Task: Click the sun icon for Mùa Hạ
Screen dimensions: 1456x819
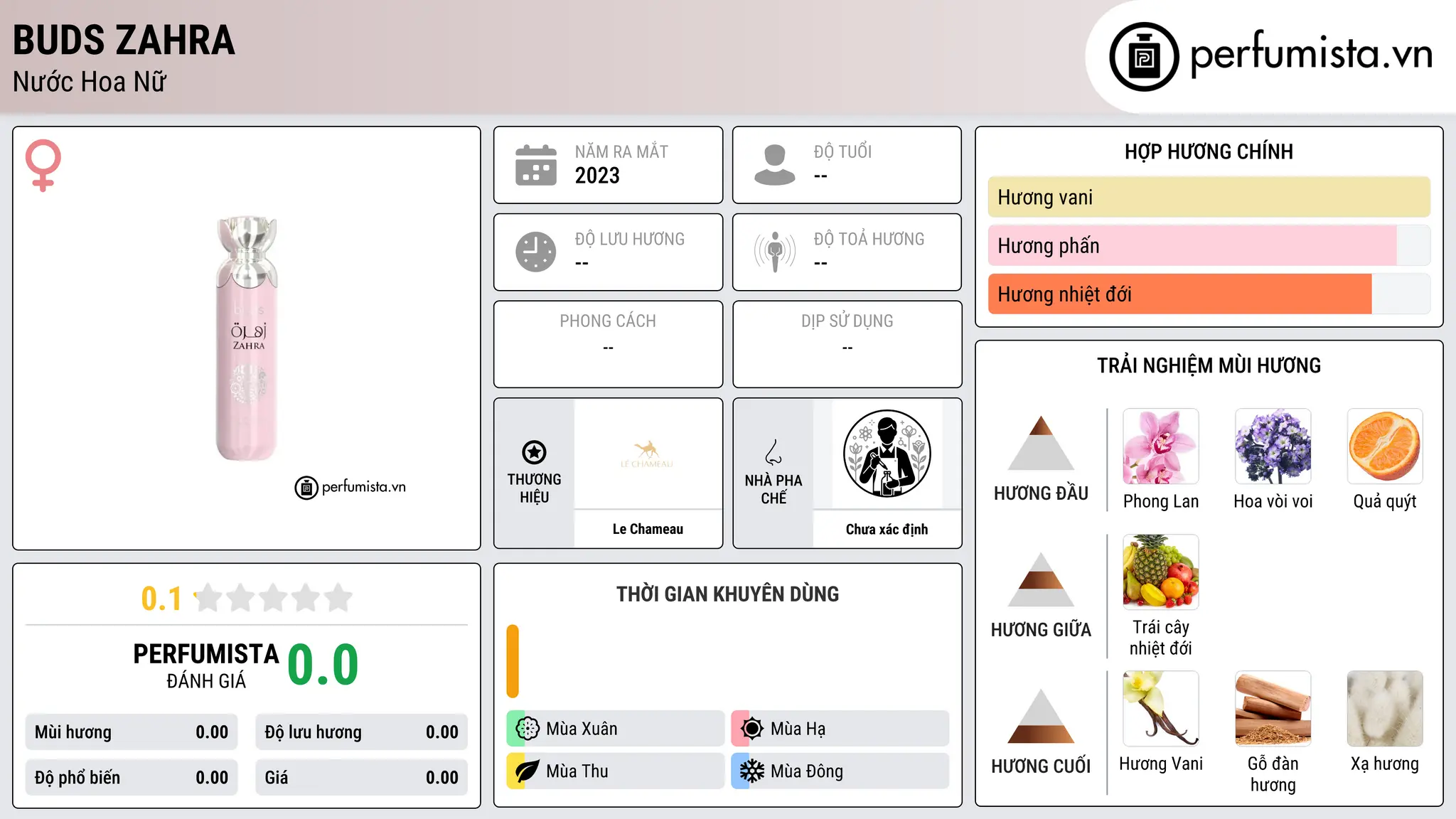Action: click(x=752, y=729)
